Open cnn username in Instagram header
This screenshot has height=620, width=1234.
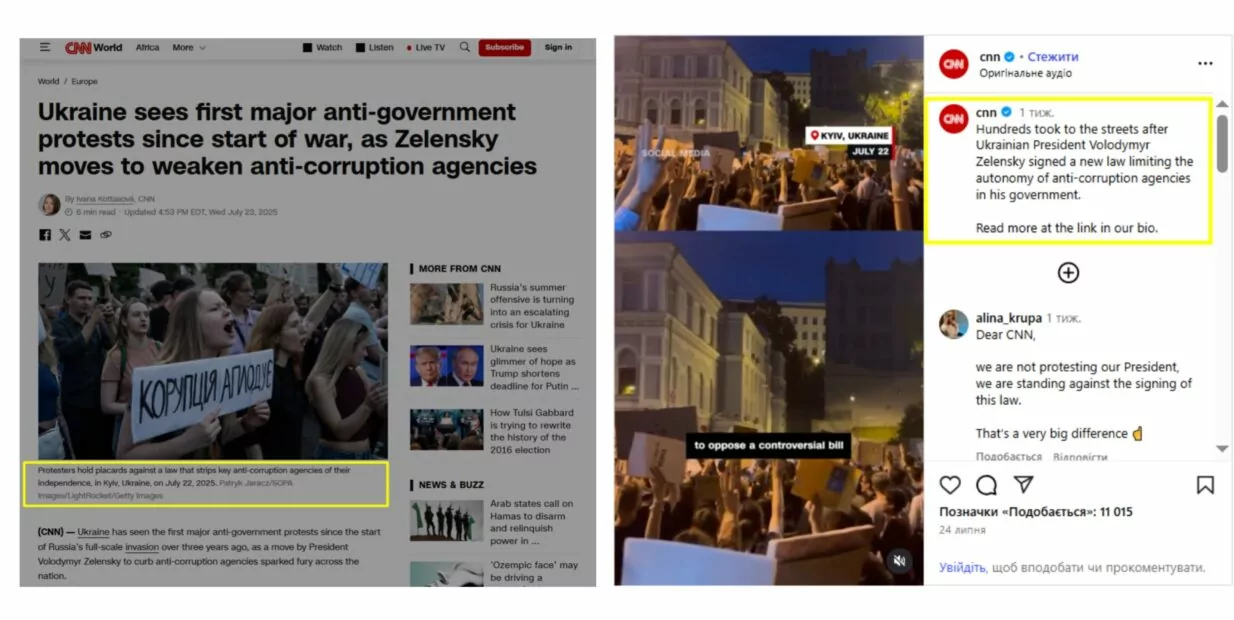(x=989, y=57)
